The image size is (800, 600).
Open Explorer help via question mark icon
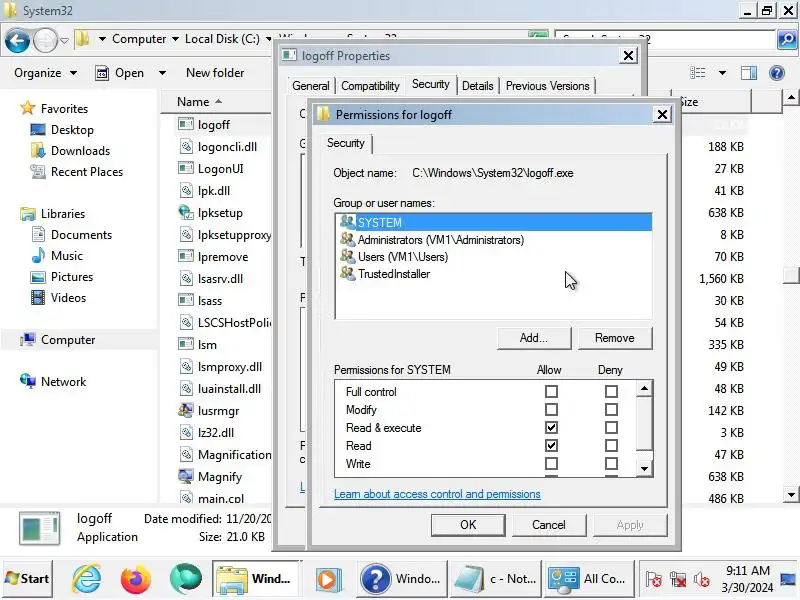click(776, 73)
